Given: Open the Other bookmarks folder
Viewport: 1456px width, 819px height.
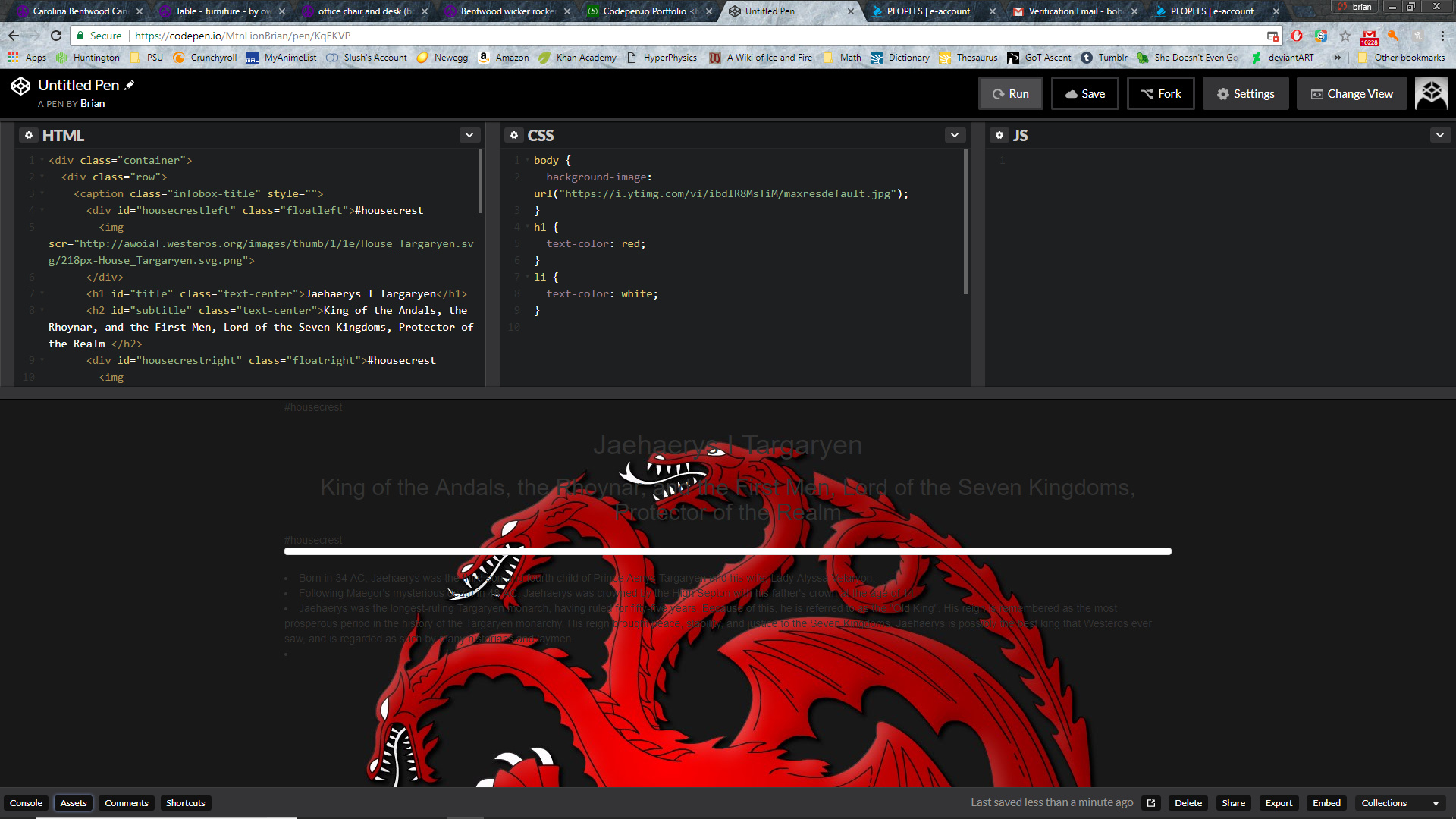Looking at the screenshot, I should (x=1401, y=58).
